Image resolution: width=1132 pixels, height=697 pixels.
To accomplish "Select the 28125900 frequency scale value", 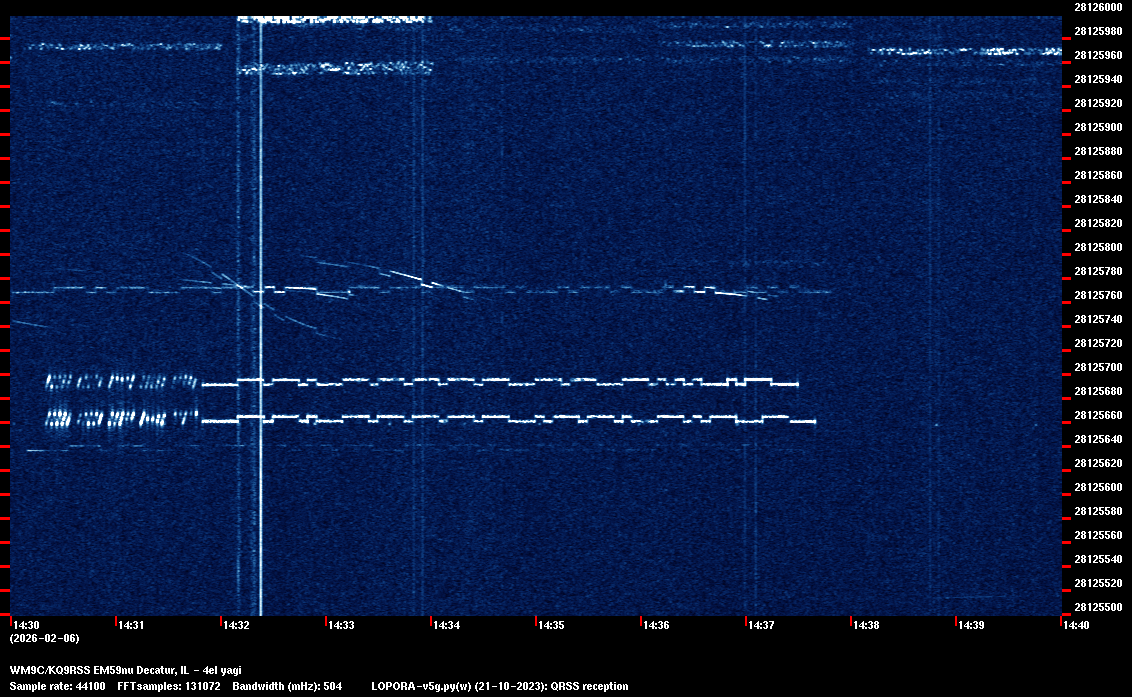I will click(x=1097, y=127).
